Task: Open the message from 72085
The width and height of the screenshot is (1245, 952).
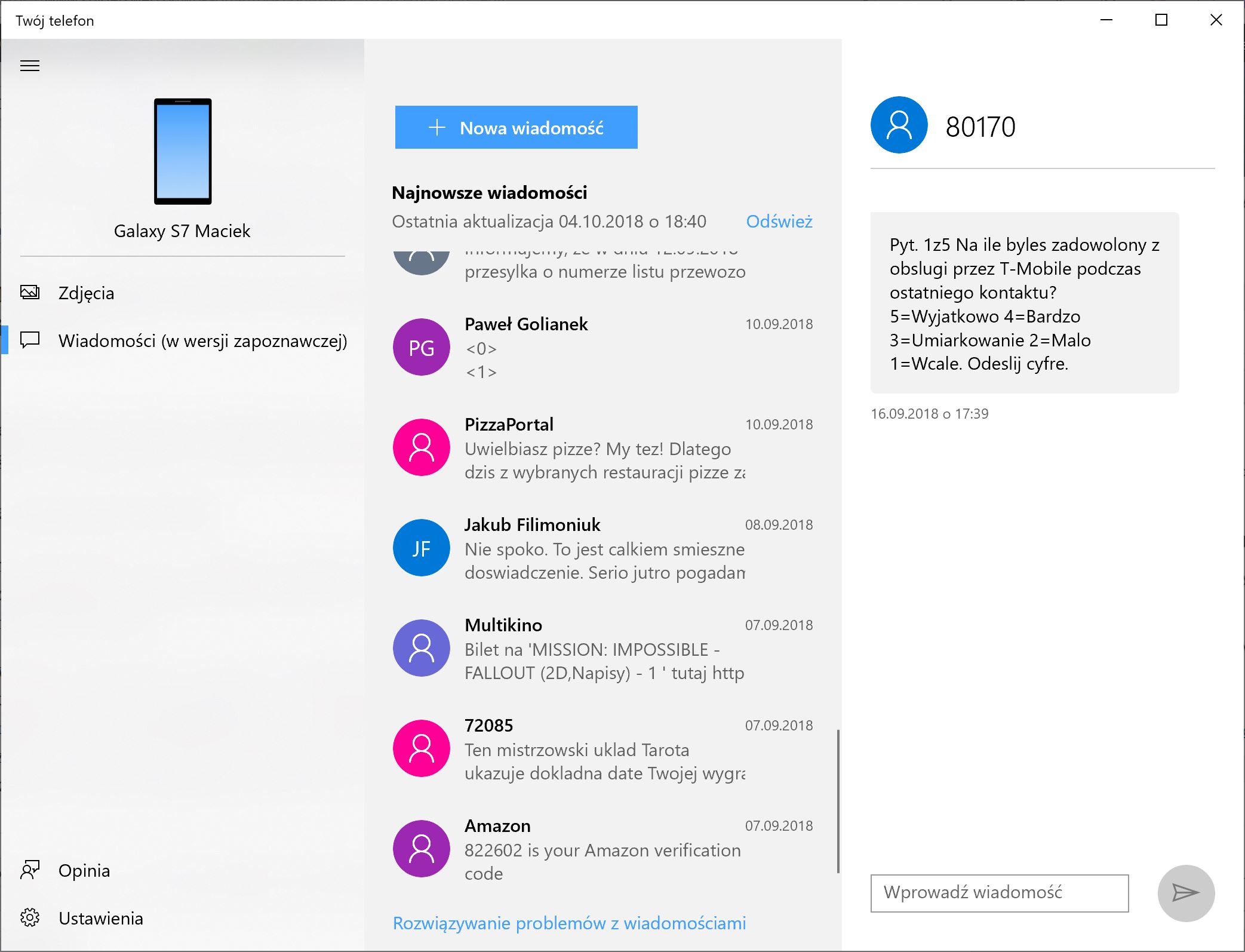Action: click(x=602, y=749)
